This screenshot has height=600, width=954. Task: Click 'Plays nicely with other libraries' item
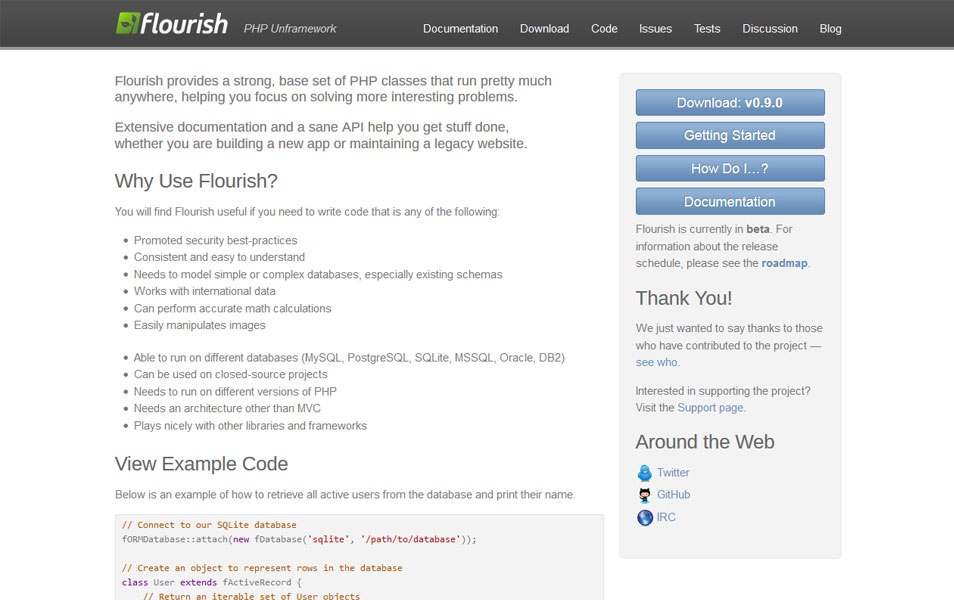click(250, 426)
